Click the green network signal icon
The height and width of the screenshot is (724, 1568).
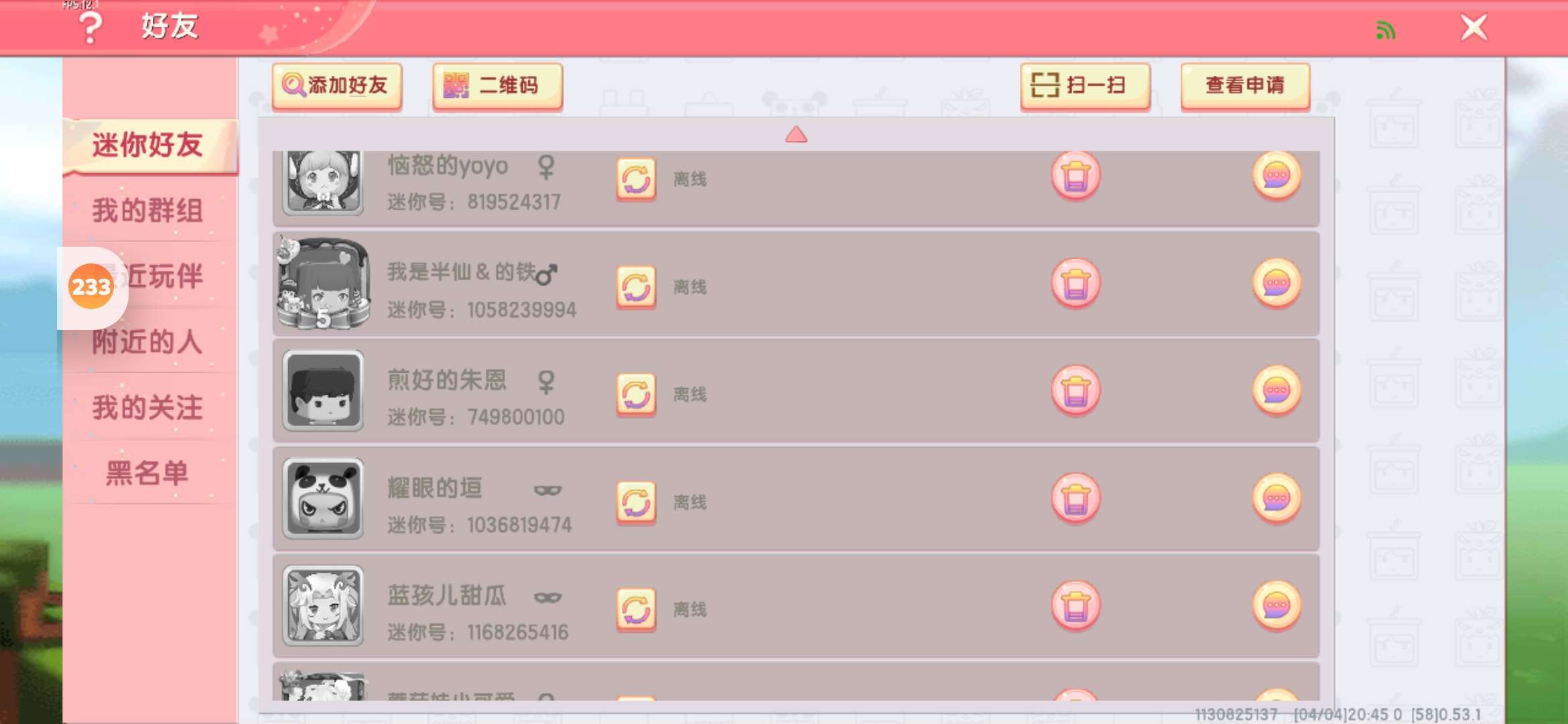point(1385,30)
